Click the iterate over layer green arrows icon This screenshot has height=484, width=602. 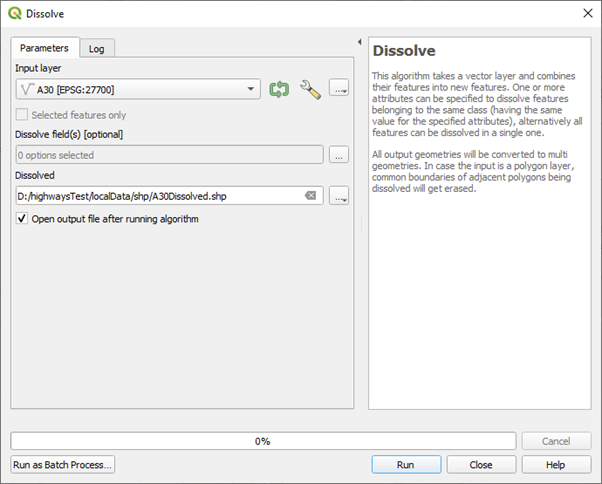[x=279, y=90]
